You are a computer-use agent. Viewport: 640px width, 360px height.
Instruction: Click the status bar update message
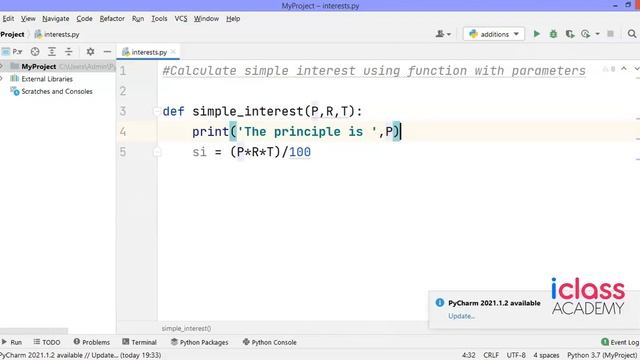click(x=81, y=355)
